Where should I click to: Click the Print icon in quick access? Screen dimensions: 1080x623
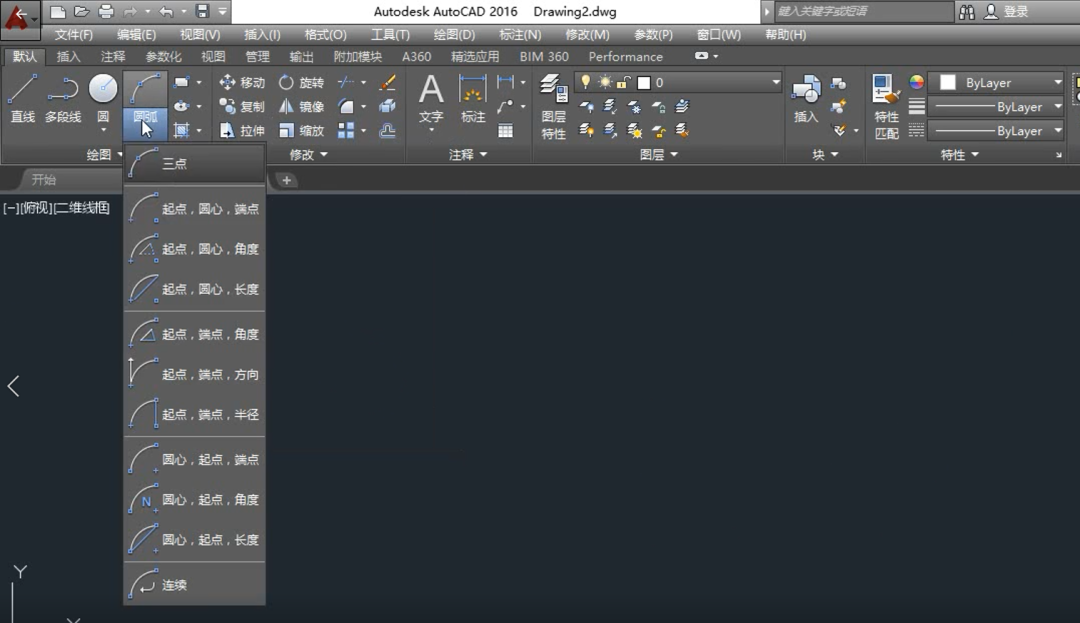coord(105,12)
